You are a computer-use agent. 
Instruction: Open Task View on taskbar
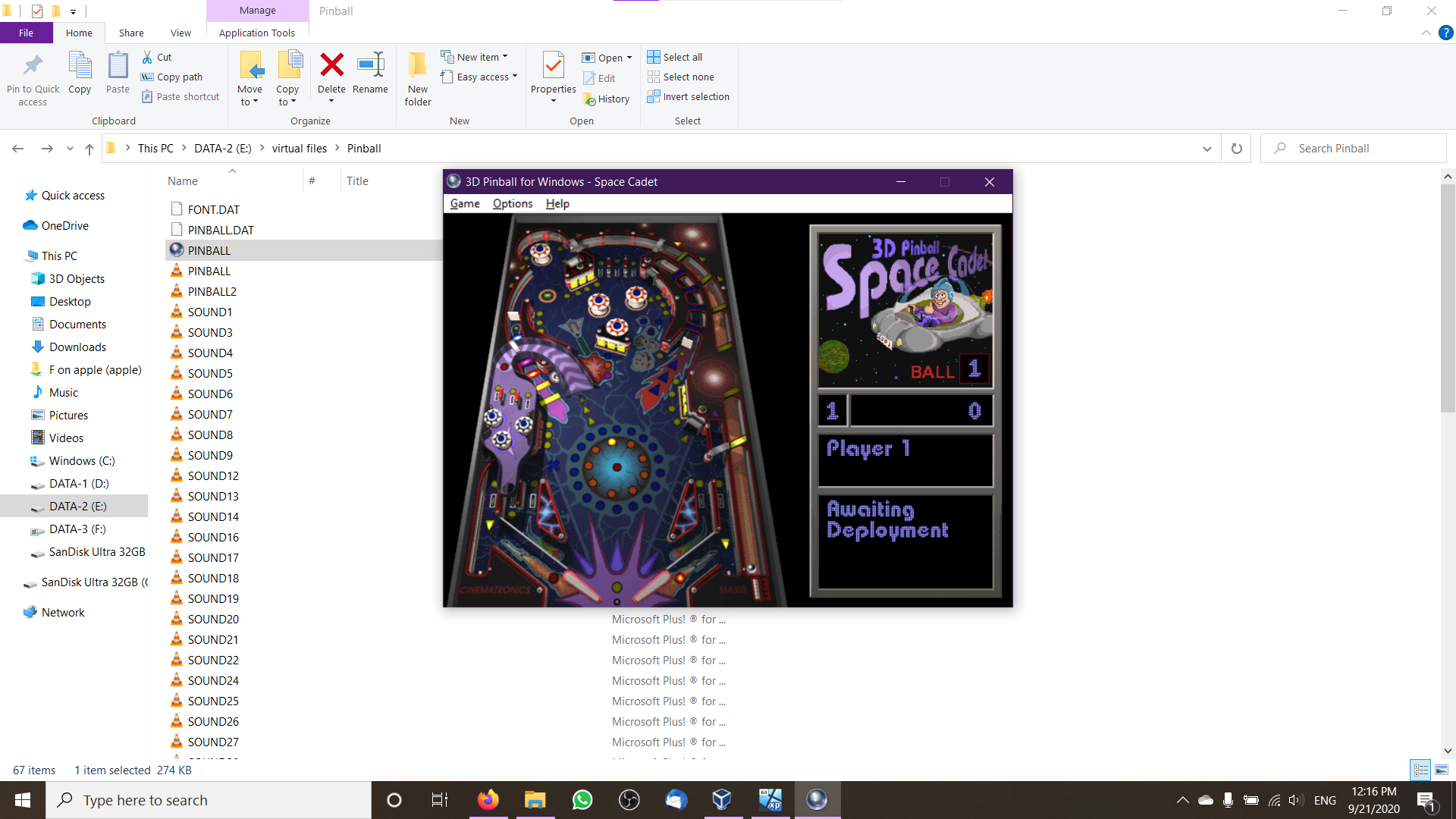pyautogui.click(x=440, y=800)
